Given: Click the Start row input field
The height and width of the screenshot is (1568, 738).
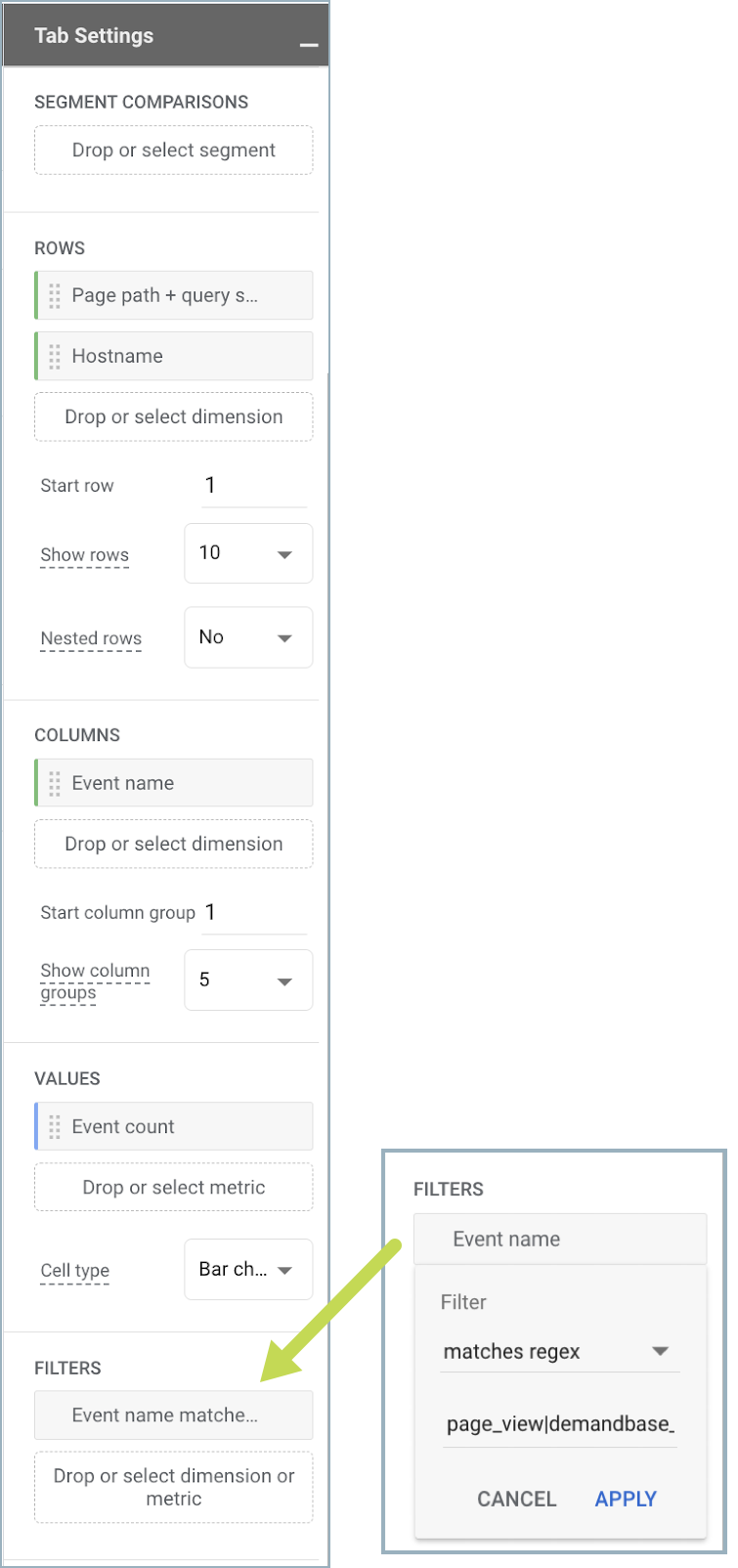Looking at the screenshot, I should tap(254, 486).
